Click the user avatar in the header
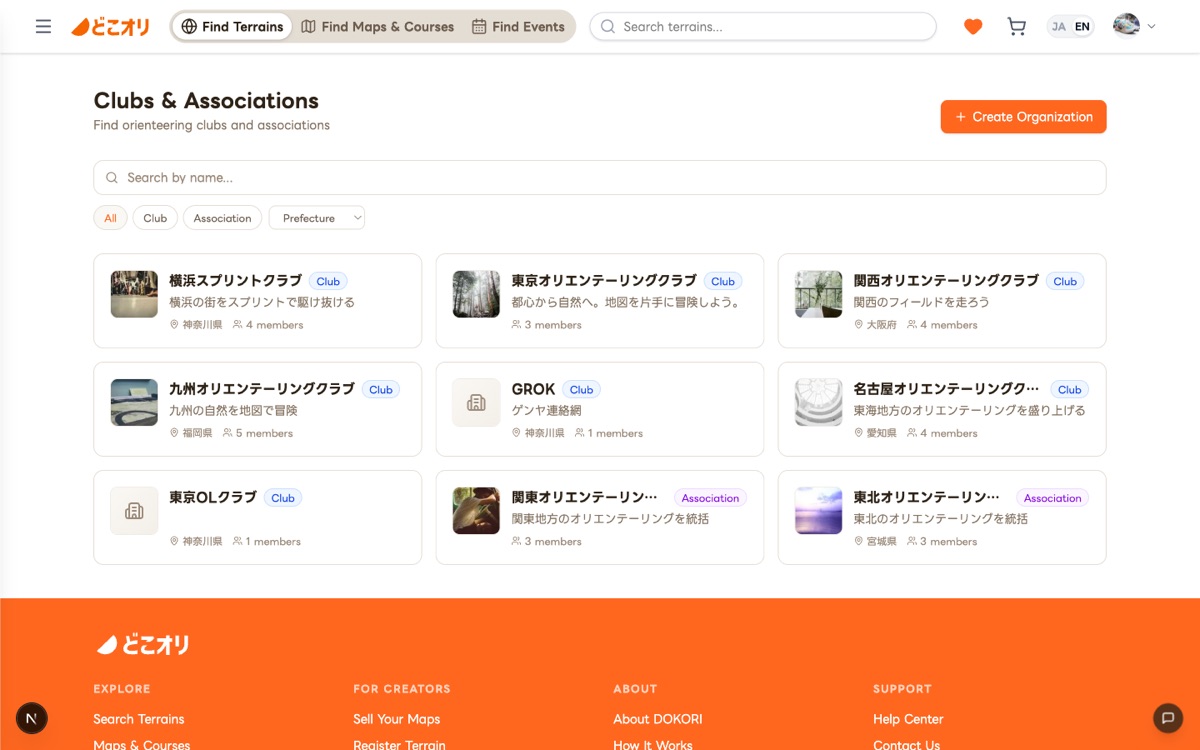The height and width of the screenshot is (750, 1200). click(1126, 26)
